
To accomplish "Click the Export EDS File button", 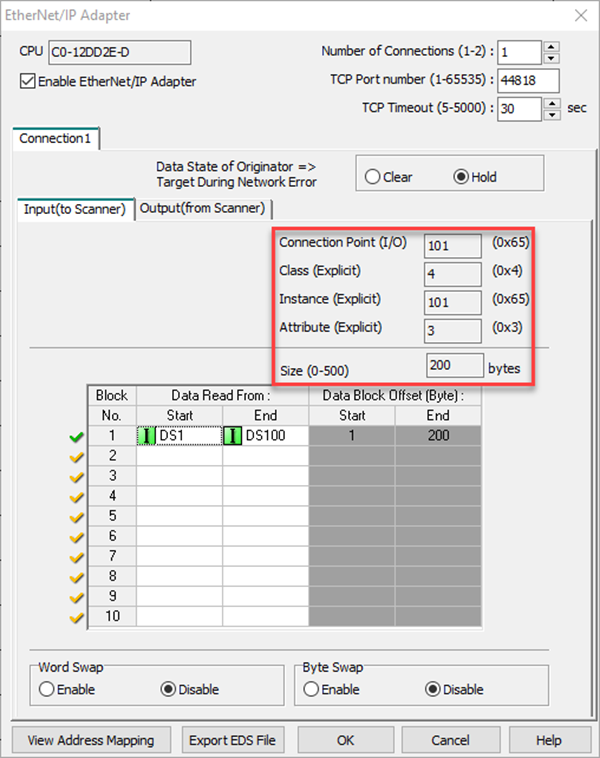I will 234,741.
